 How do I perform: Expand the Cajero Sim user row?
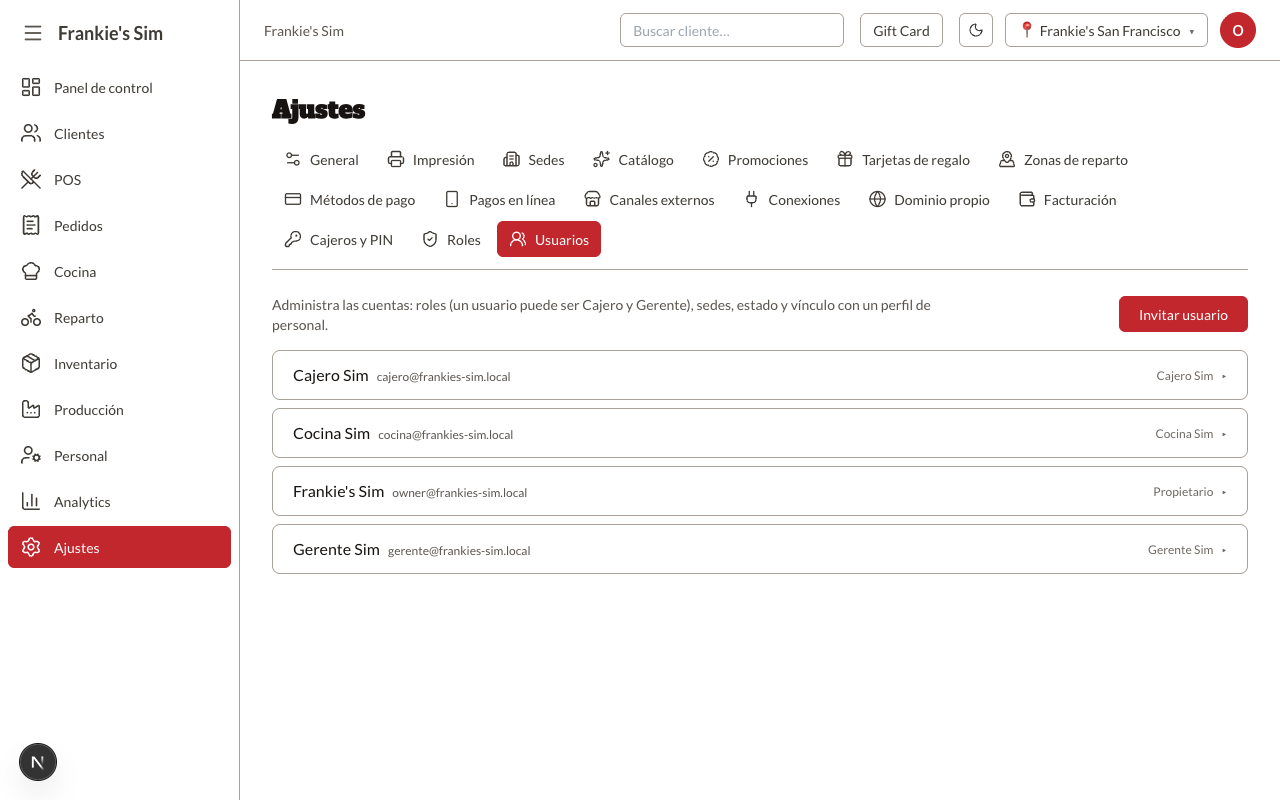point(760,375)
